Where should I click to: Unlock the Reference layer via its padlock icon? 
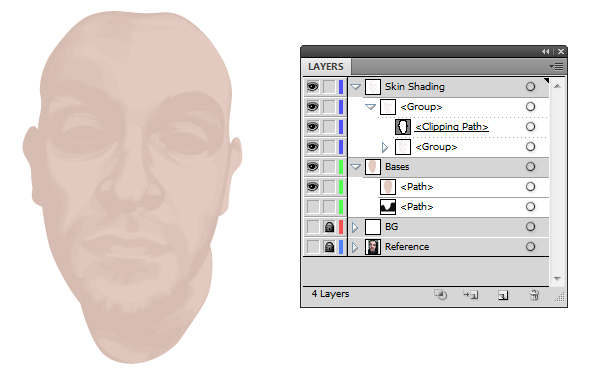tap(329, 247)
